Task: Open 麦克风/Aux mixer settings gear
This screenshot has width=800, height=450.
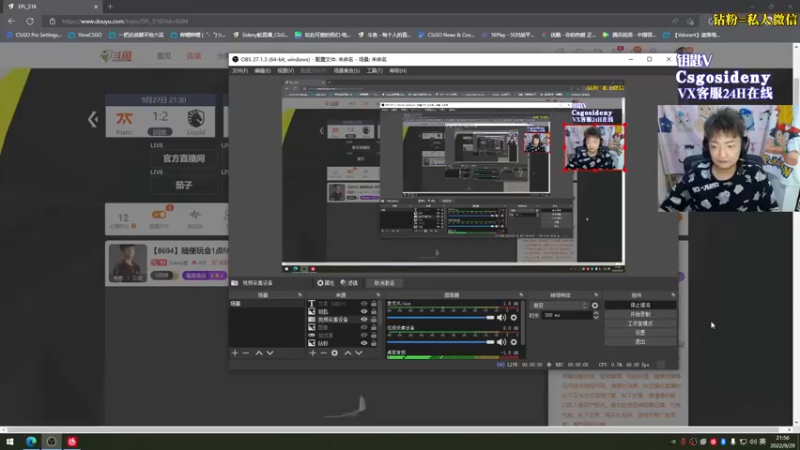Action: pyautogui.click(x=514, y=317)
